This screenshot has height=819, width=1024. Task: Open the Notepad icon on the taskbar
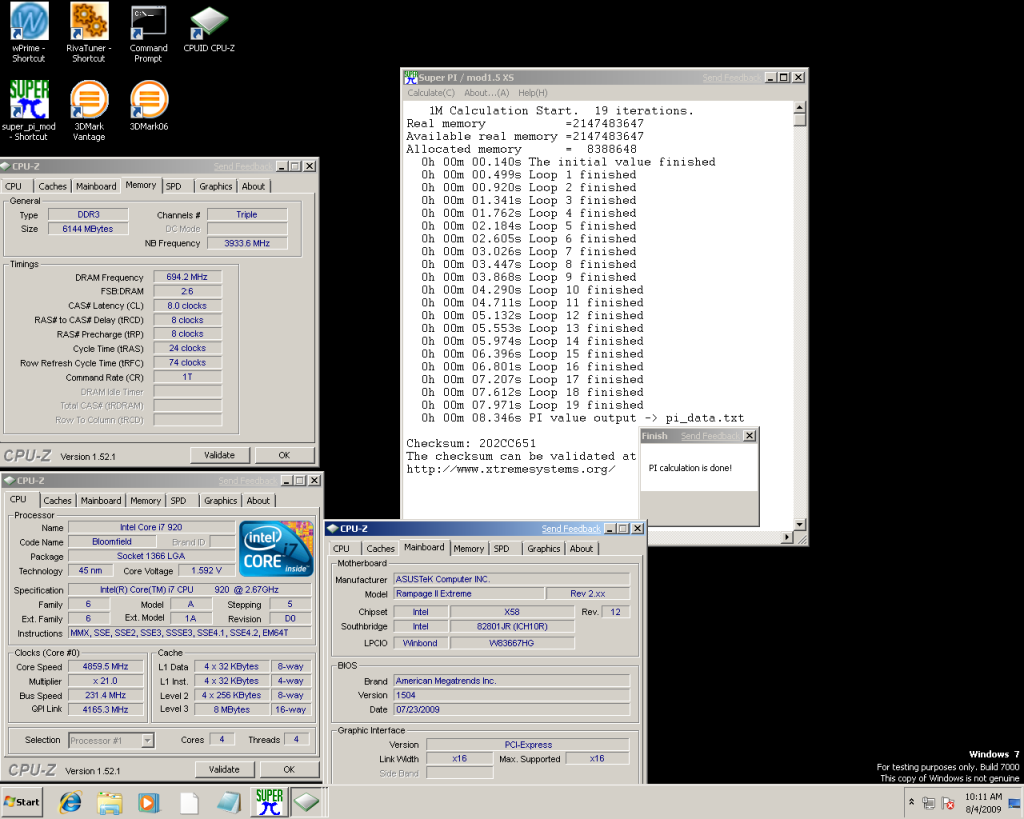click(x=229, y=802)
